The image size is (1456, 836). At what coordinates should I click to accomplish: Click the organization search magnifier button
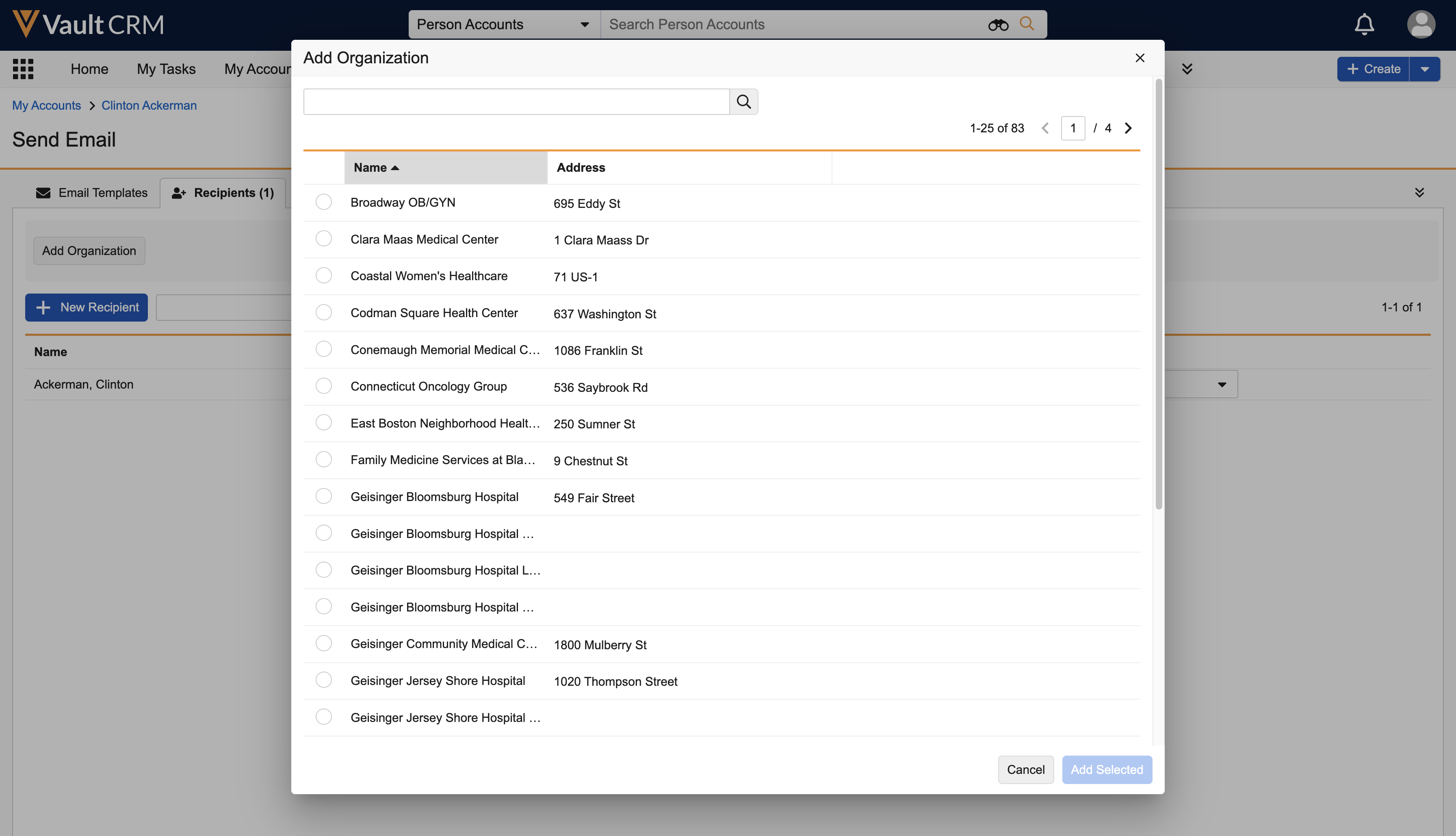pos(744,102)
